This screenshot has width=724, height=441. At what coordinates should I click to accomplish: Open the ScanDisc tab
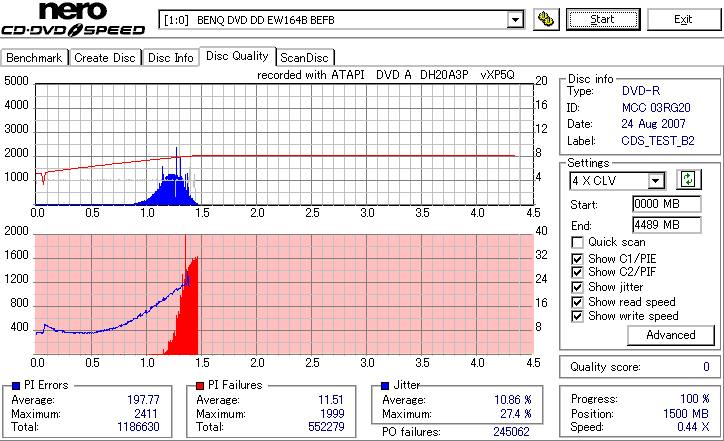pos(305,58)
